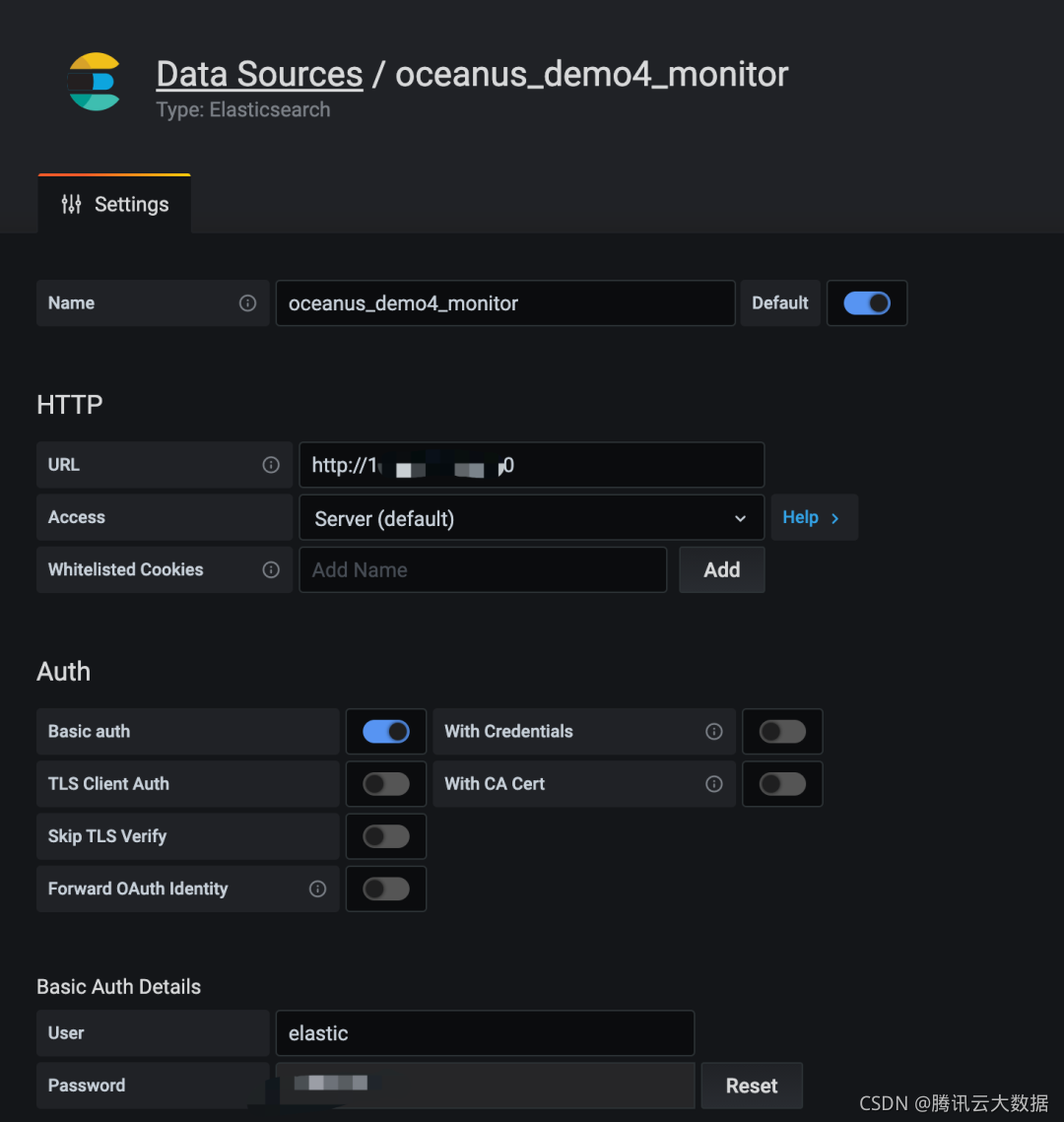The height and width of the screenshot is (1122, 1064).
Task: Open the Settings tab
Action: [x=114, y=204]
